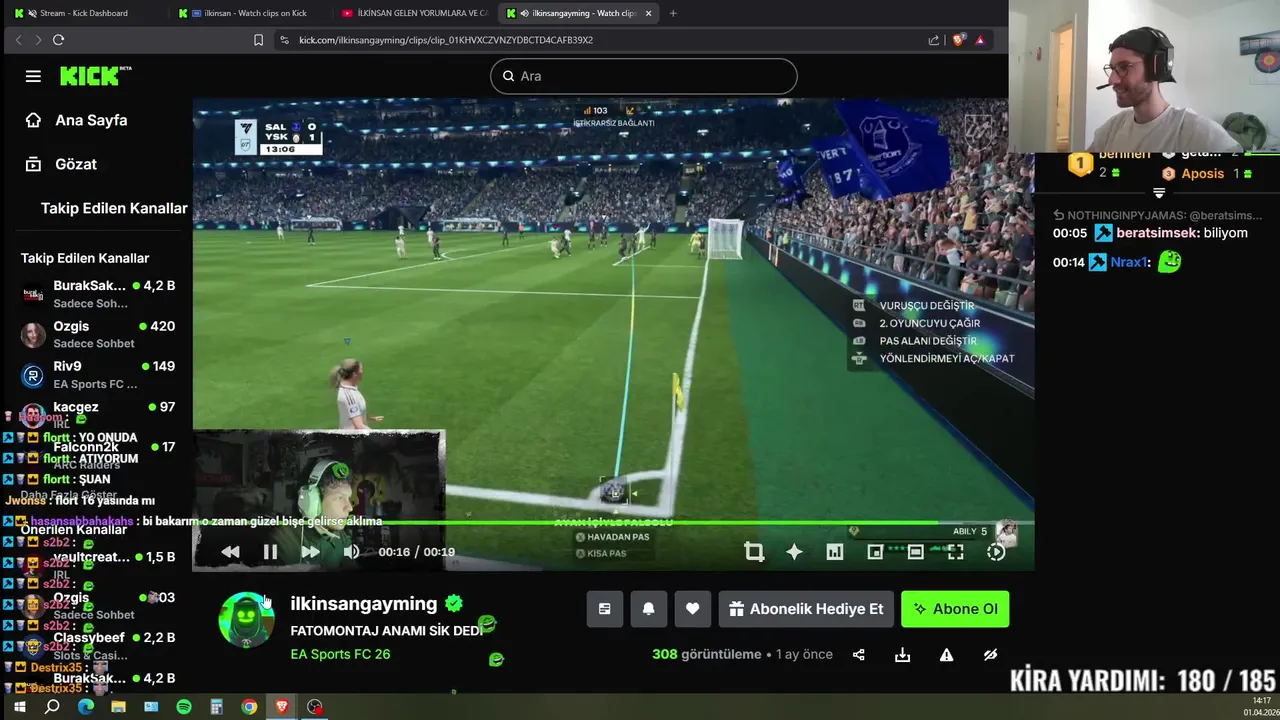Click beratsimsek username in chat
This screenshot has width=1280, height=720.
[1158, 233]
